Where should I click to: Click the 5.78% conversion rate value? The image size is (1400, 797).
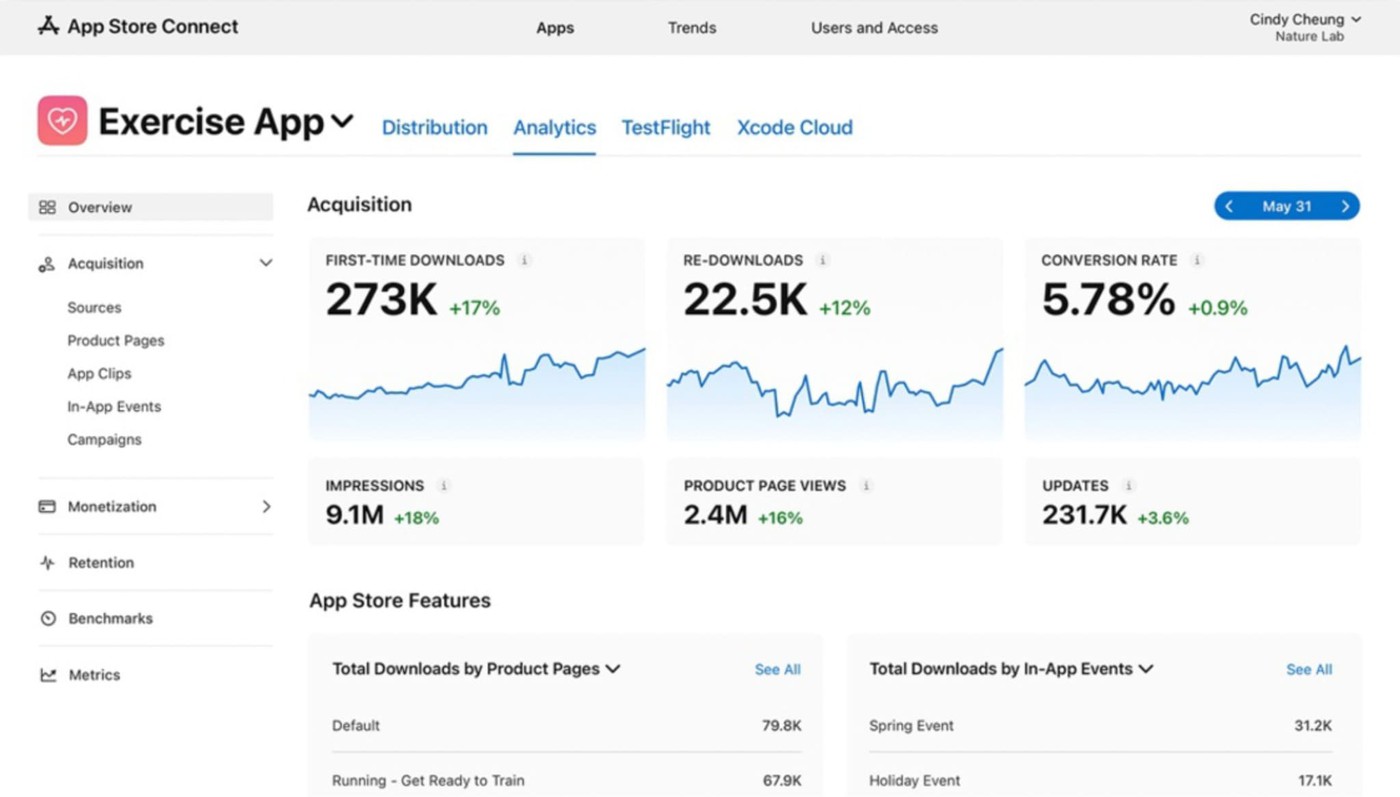coord(1108,299)
